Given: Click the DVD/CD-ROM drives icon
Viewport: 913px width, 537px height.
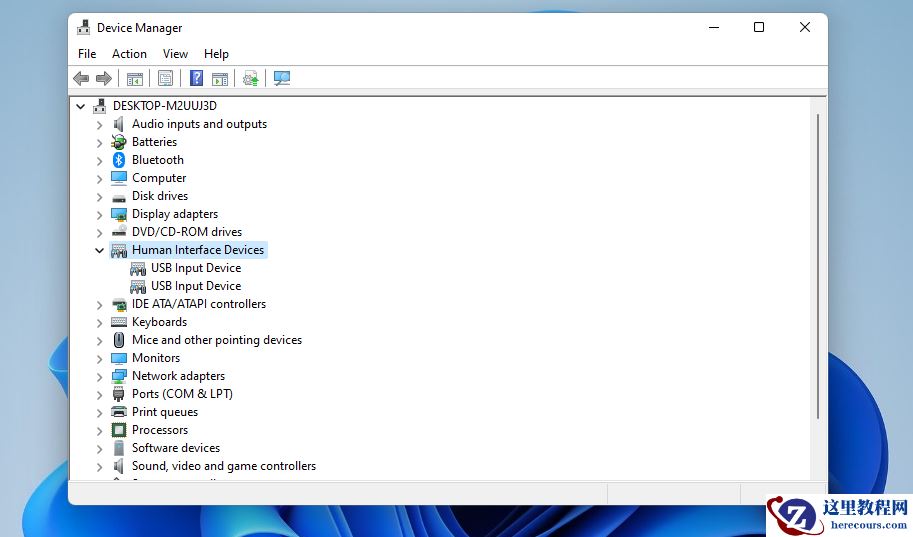Looking at the screenshot, I should (119, 232).
